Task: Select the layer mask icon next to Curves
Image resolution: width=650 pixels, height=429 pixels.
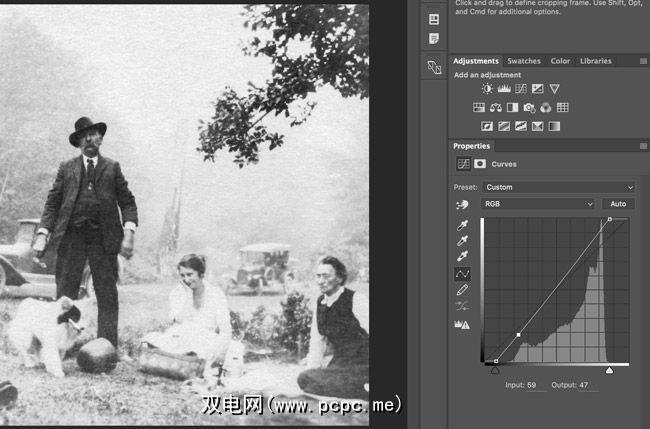Action: pos(480,164)
